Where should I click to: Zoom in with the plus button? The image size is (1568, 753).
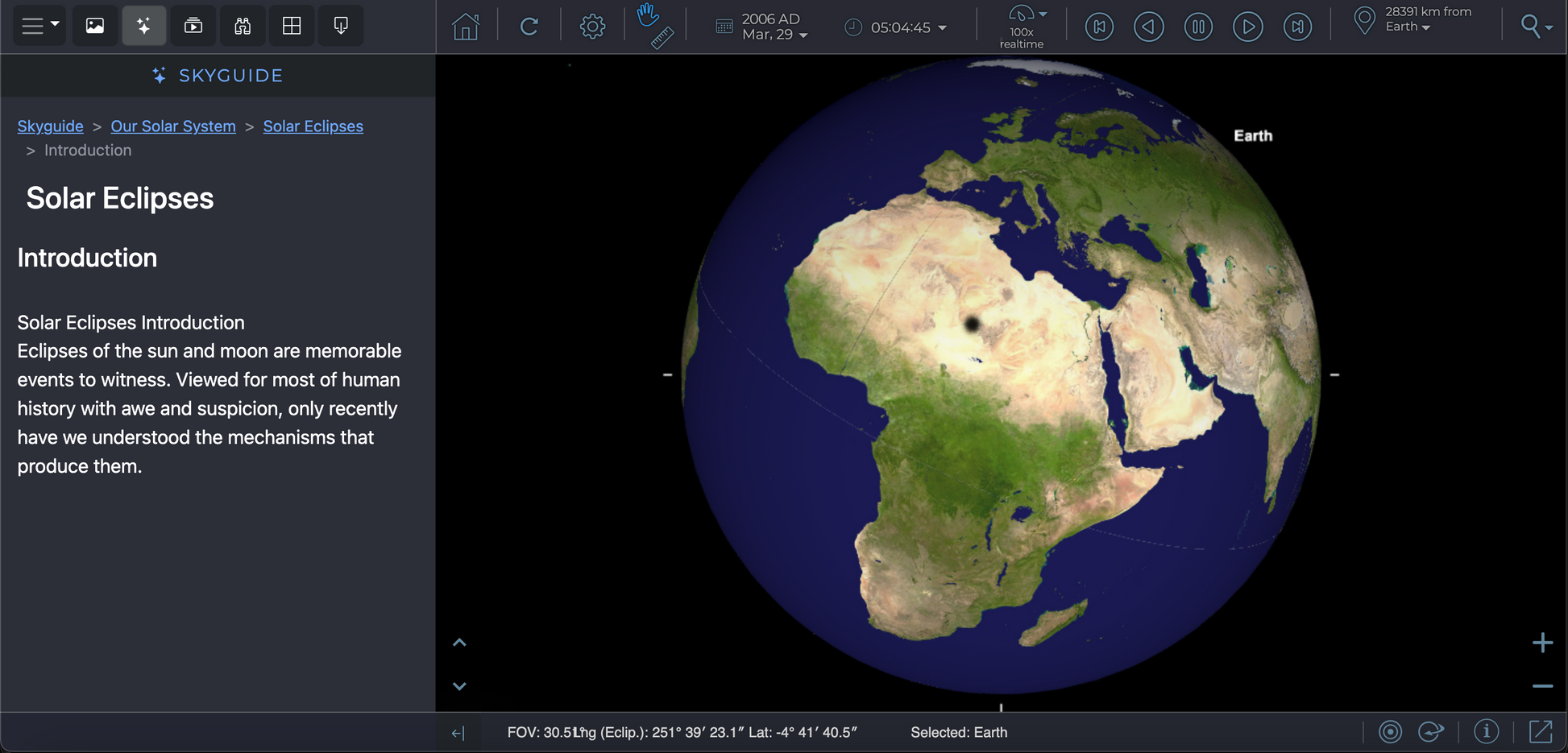tap(1542, 643)
